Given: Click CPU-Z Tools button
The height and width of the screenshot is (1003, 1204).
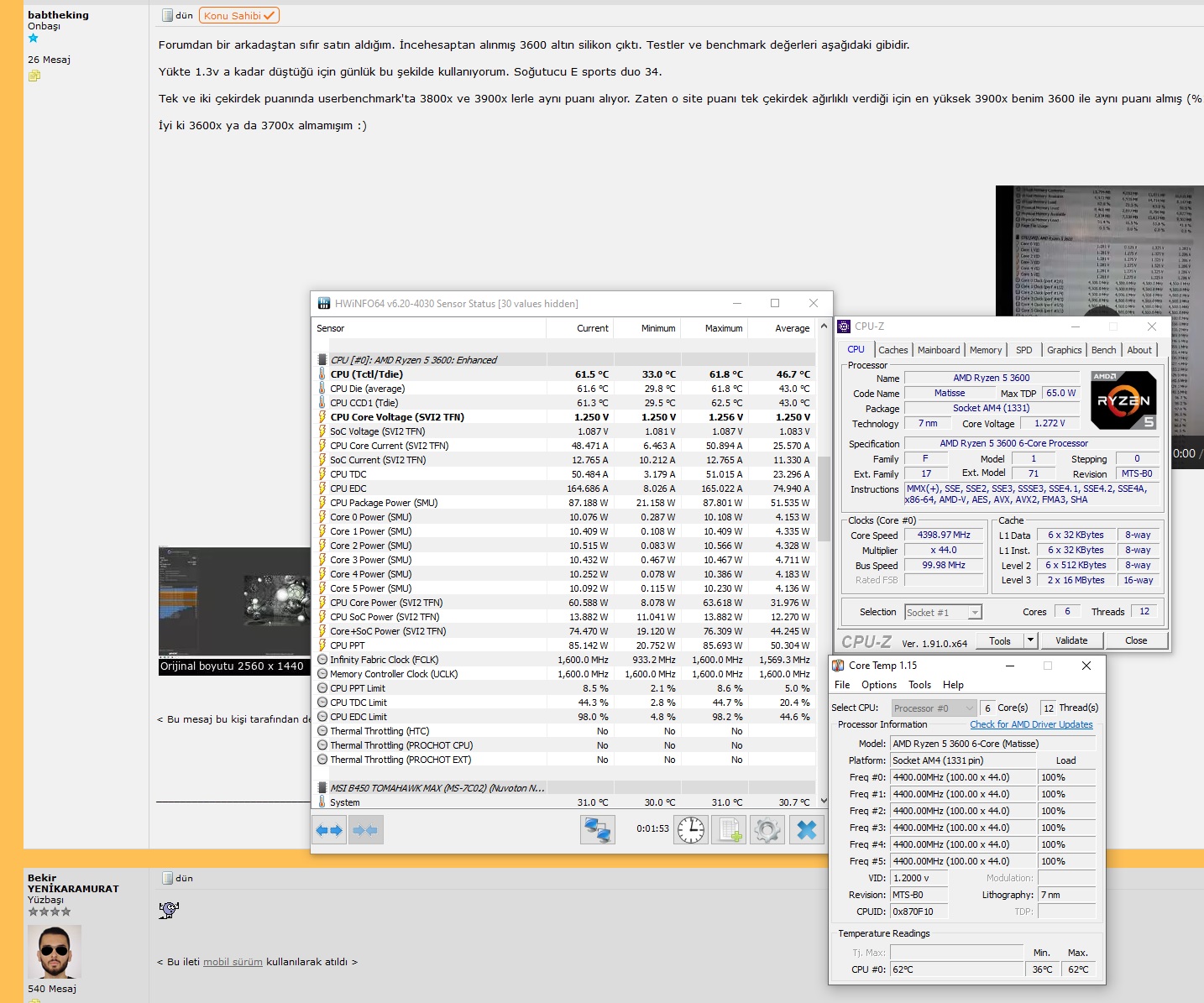Looking at the screenshot, I should pos(1000,640).
